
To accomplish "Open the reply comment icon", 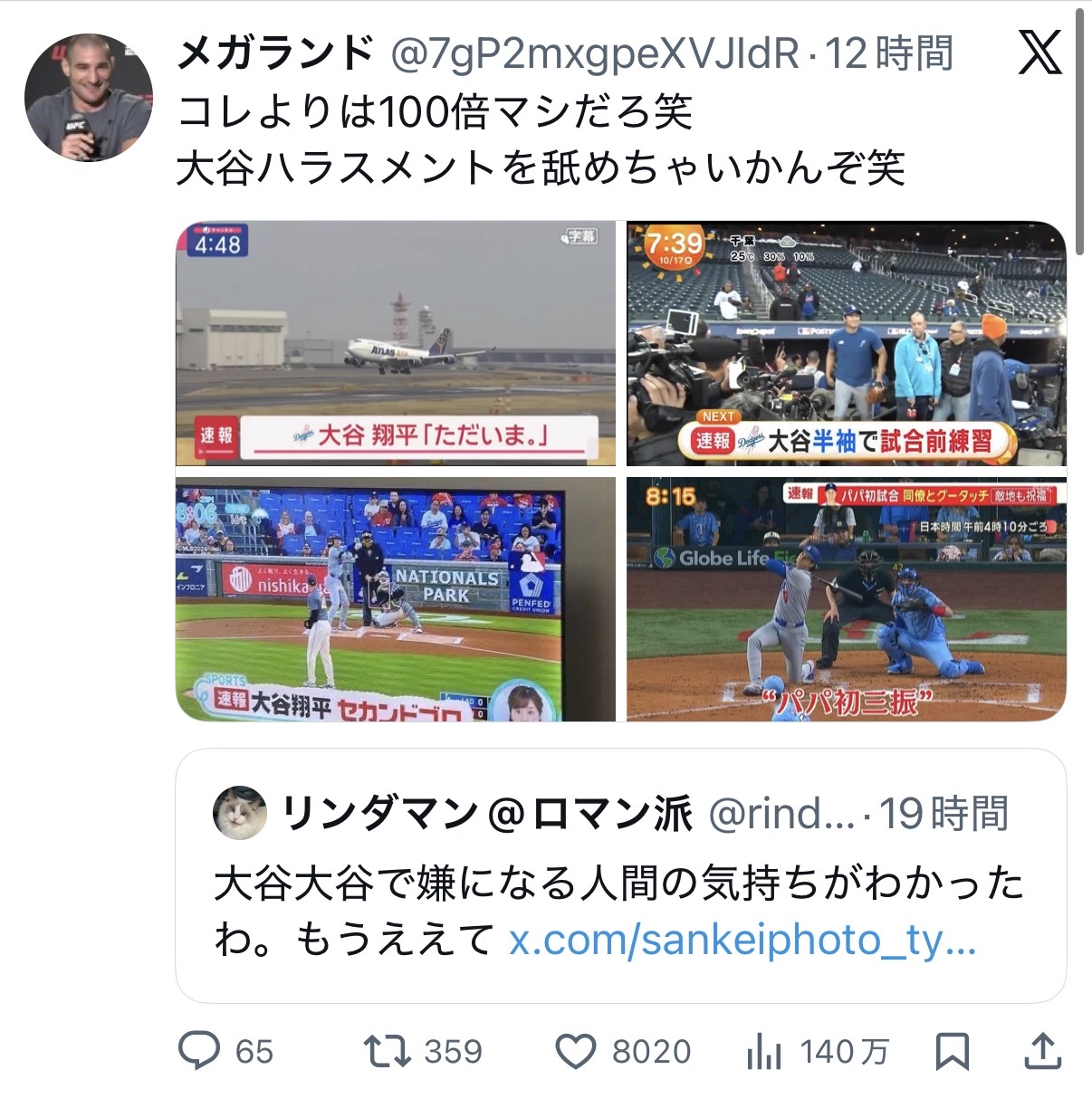I will (x=199, y=1051).
